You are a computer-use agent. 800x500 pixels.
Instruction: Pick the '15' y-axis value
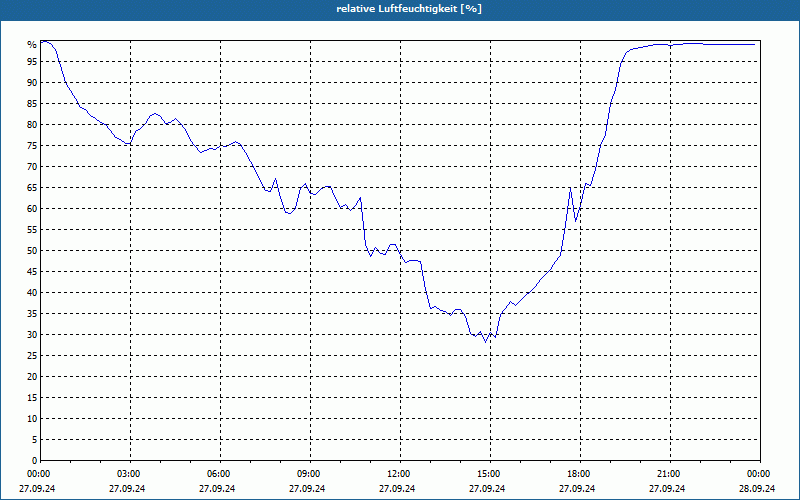click(32, 398)
